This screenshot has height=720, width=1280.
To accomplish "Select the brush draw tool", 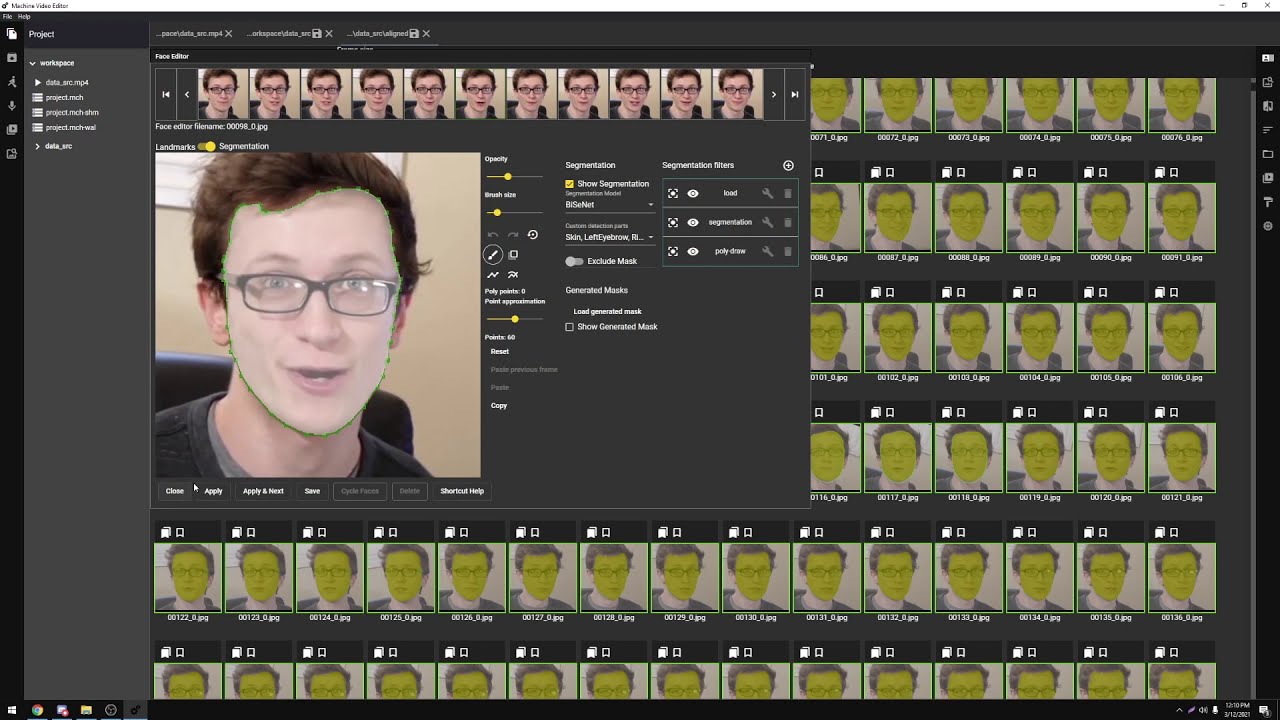I will click(x=493, y=255).
